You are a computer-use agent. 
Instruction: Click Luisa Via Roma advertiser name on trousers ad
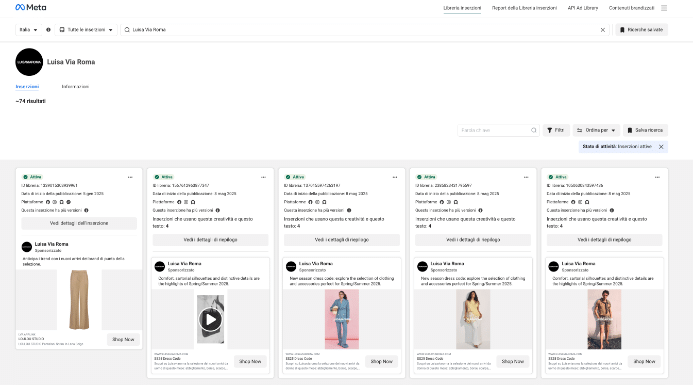click(51, 244)
